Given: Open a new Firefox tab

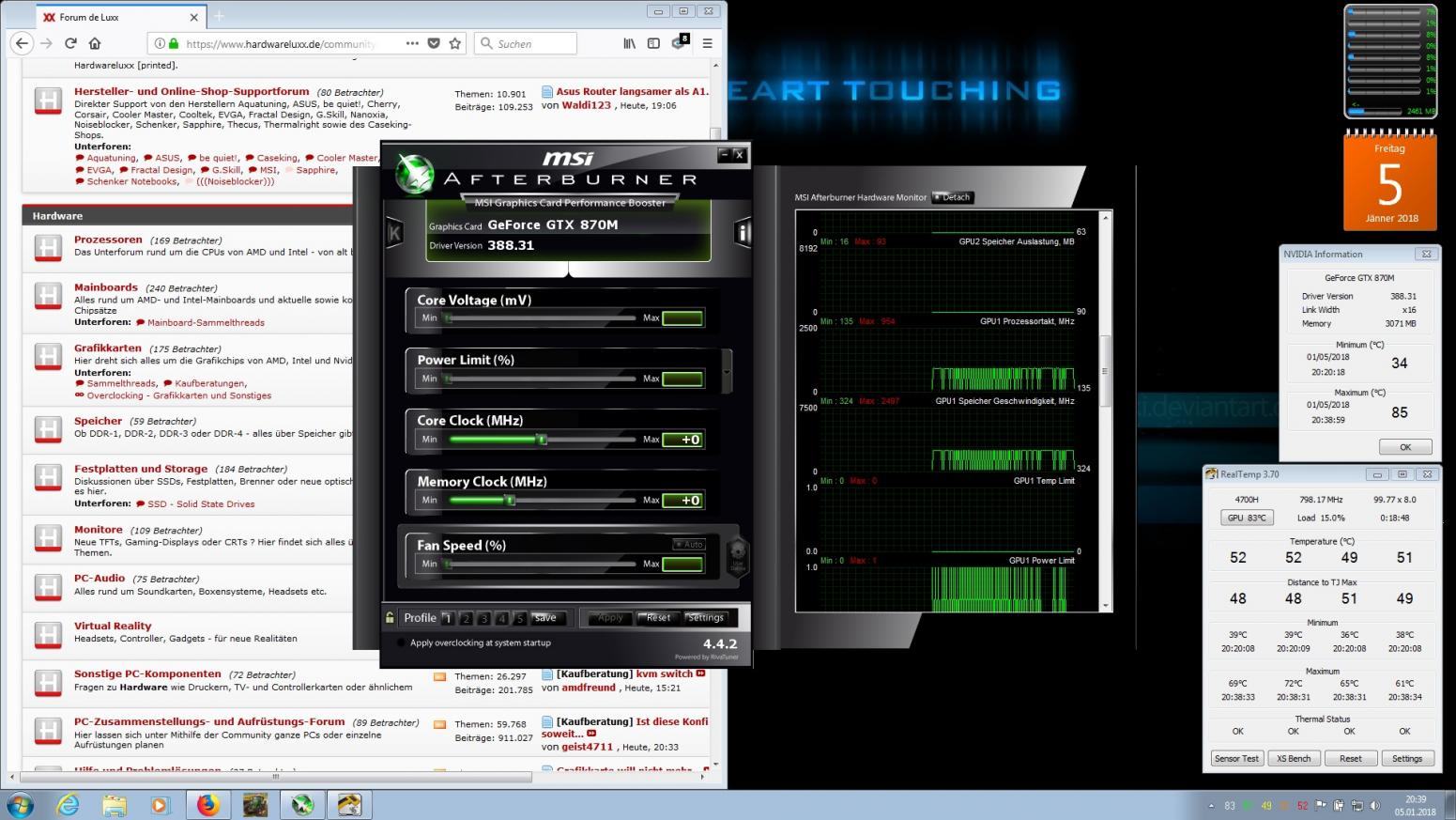Looking at the screenshot, I should pyautogui.click(x=219, y=16).
